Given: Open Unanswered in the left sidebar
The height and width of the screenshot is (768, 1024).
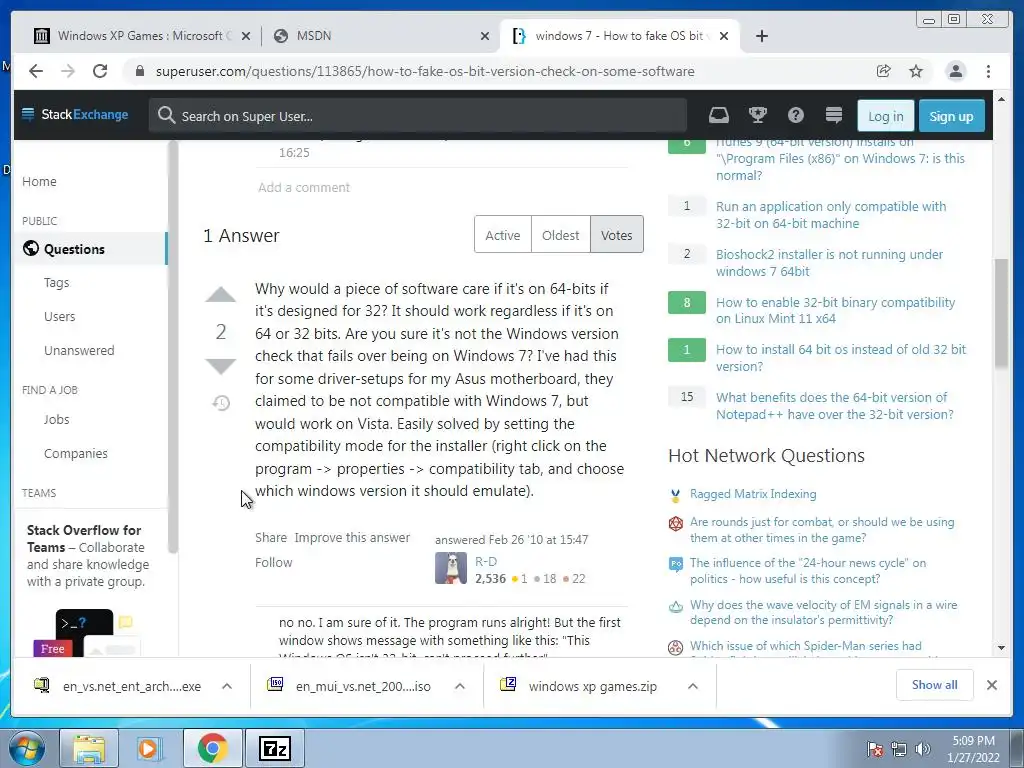Looking at the screenshot, I should click(79, 351).
